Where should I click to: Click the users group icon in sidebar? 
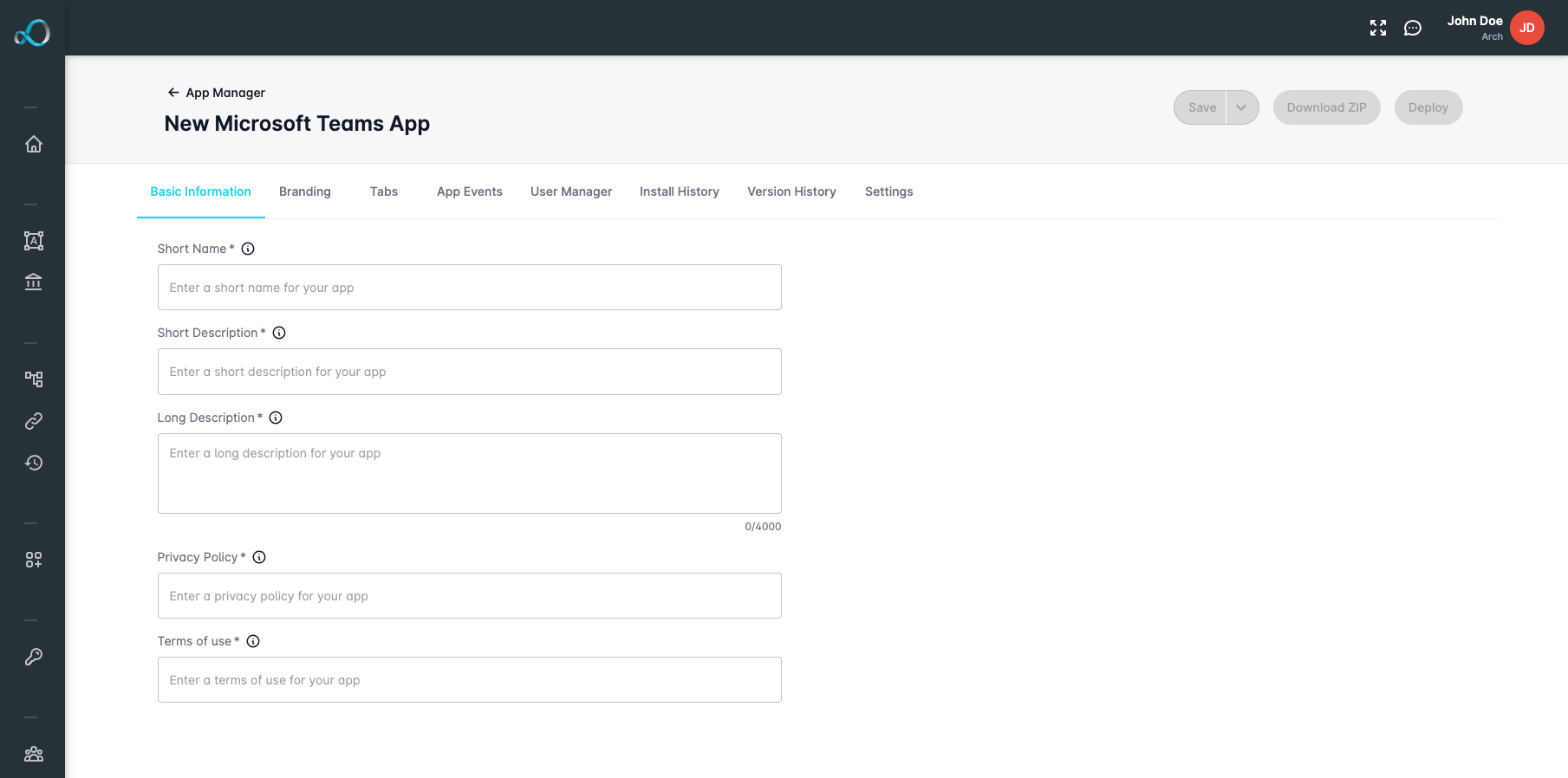(33, 754)
